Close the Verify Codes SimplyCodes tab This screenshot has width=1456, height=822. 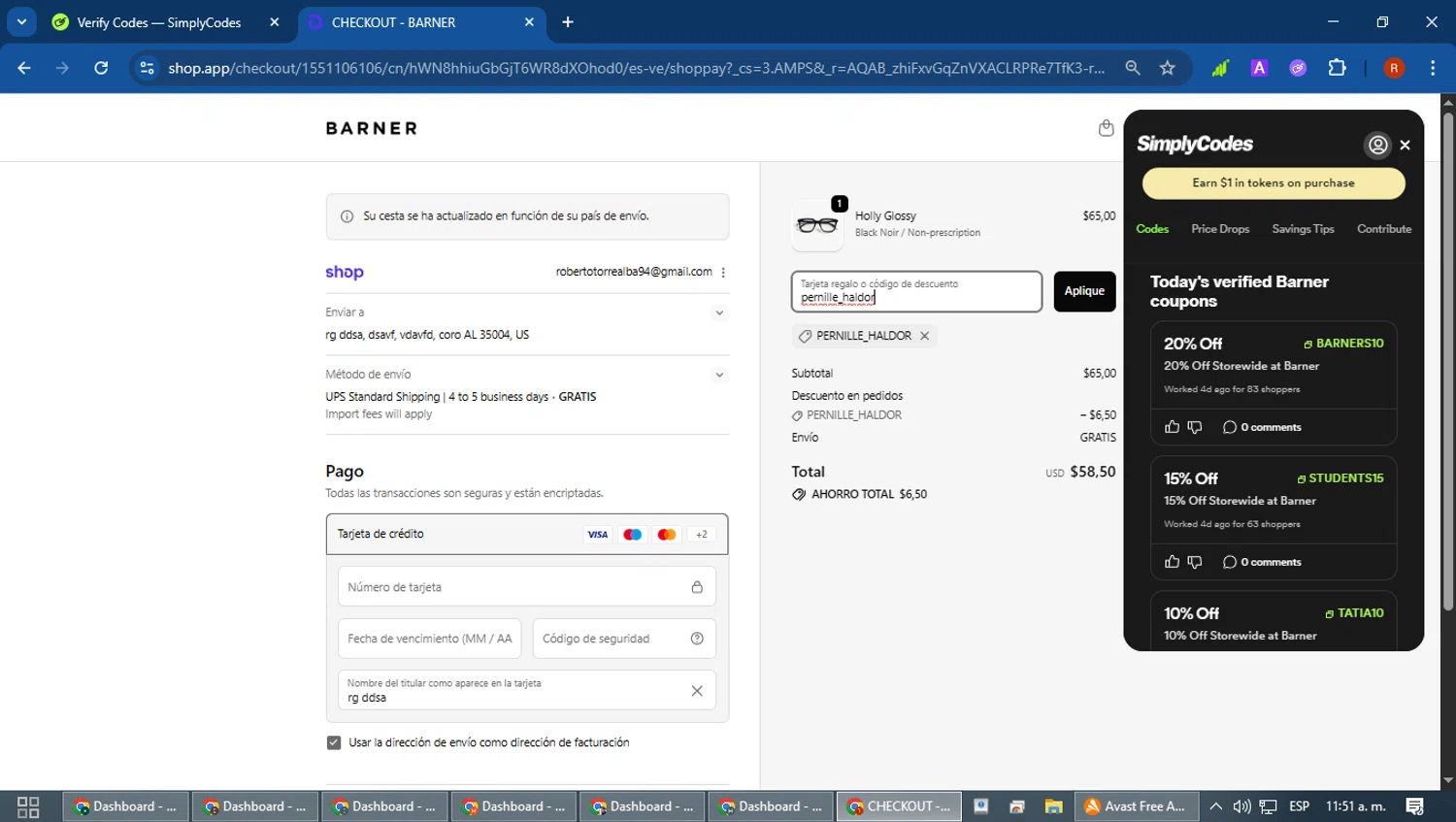pos(275,22)
